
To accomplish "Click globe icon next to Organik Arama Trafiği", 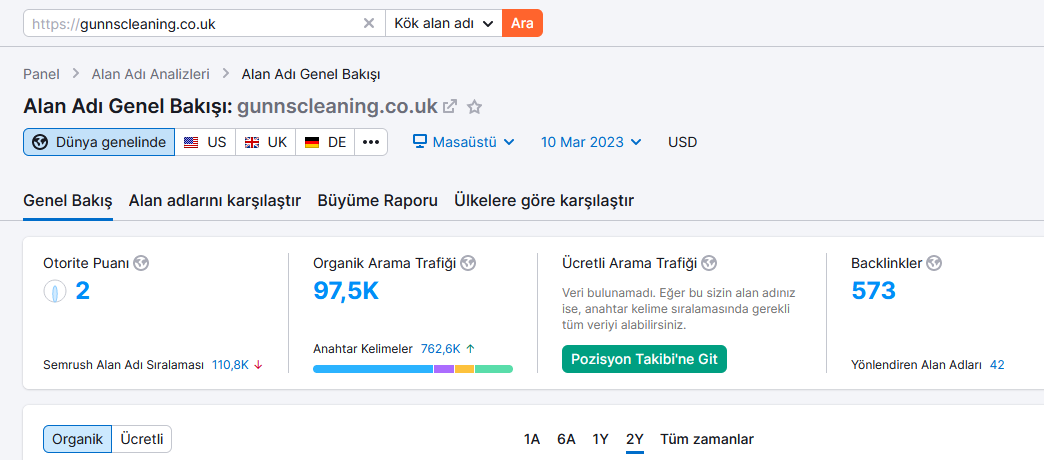I will click(x=469, y=263).
